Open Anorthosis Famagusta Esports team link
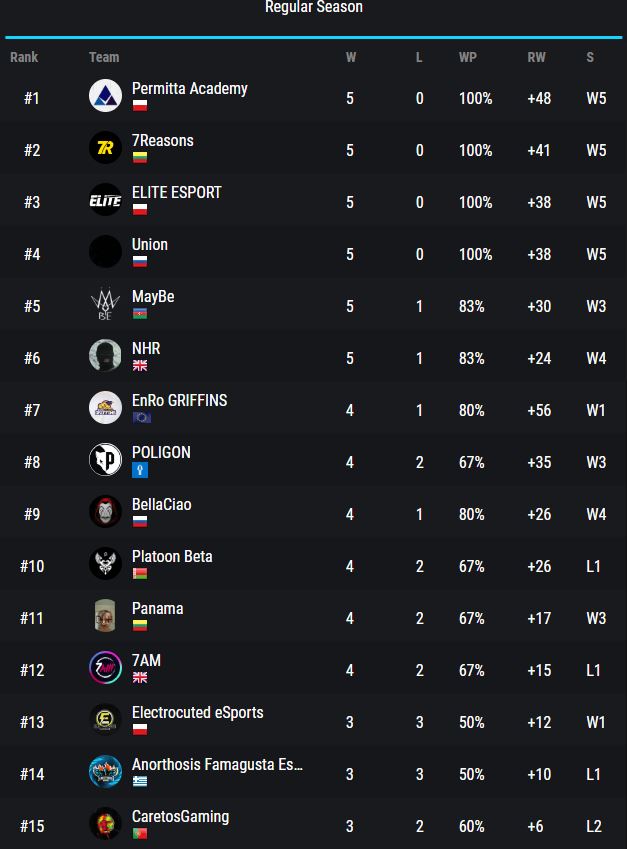 (217, 765)
